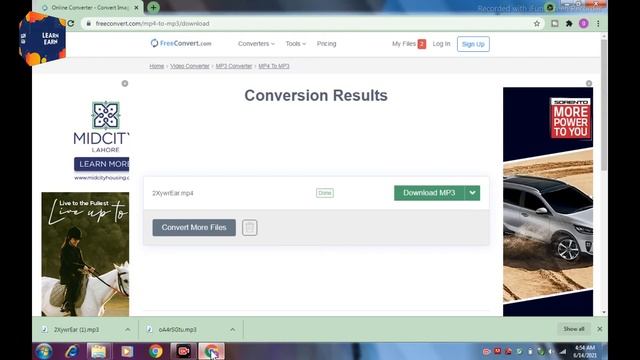The width and height of the screenshot is (640, 360).
Task: Follow the Video Converter breadcrumb link
Action: tap(190, 66)
